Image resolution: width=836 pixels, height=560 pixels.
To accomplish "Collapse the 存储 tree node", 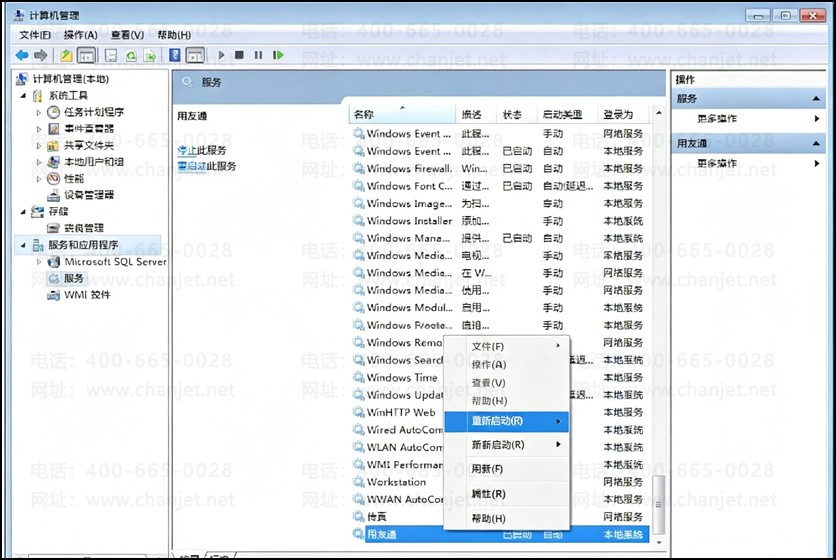I will click(23, 212).
